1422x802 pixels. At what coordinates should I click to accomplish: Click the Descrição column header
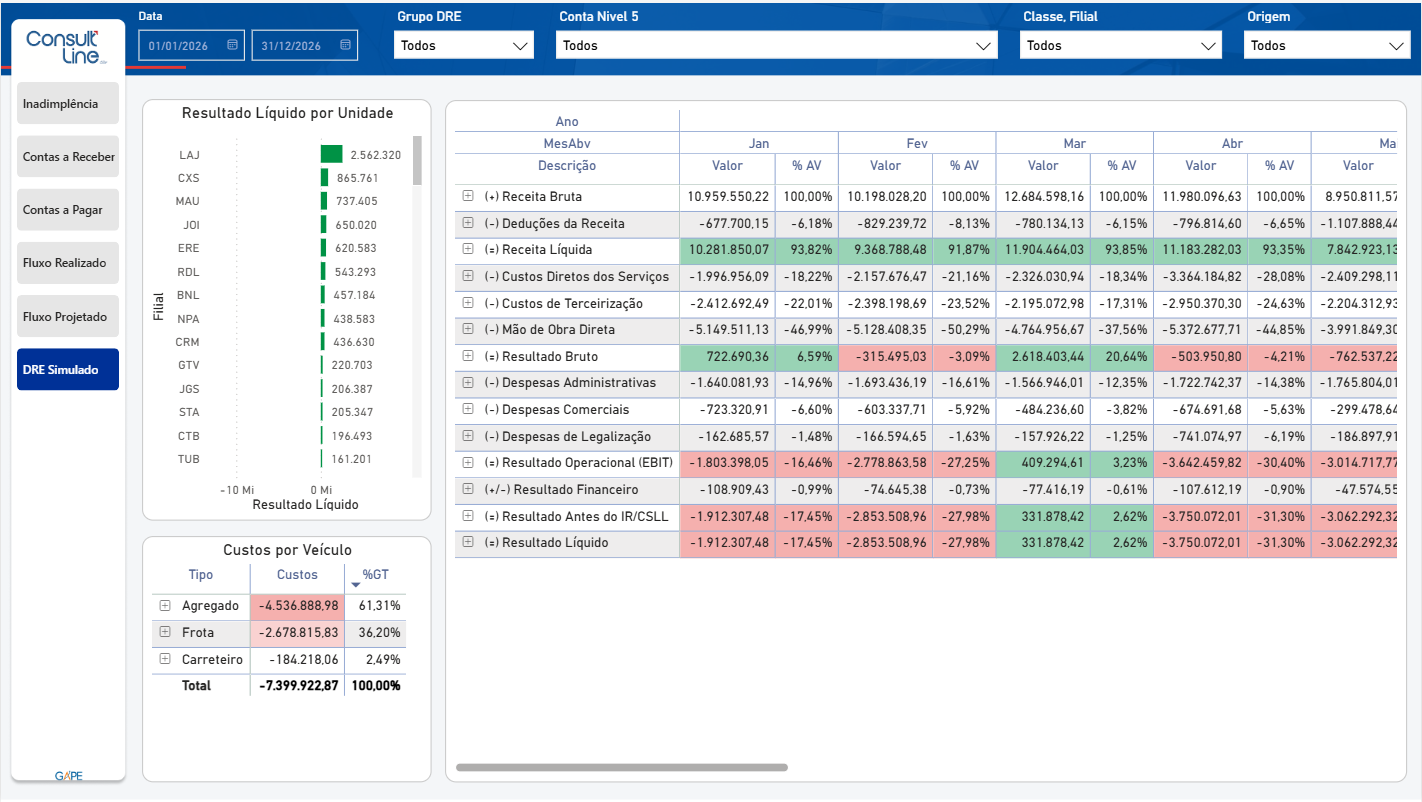click(567, 166)
